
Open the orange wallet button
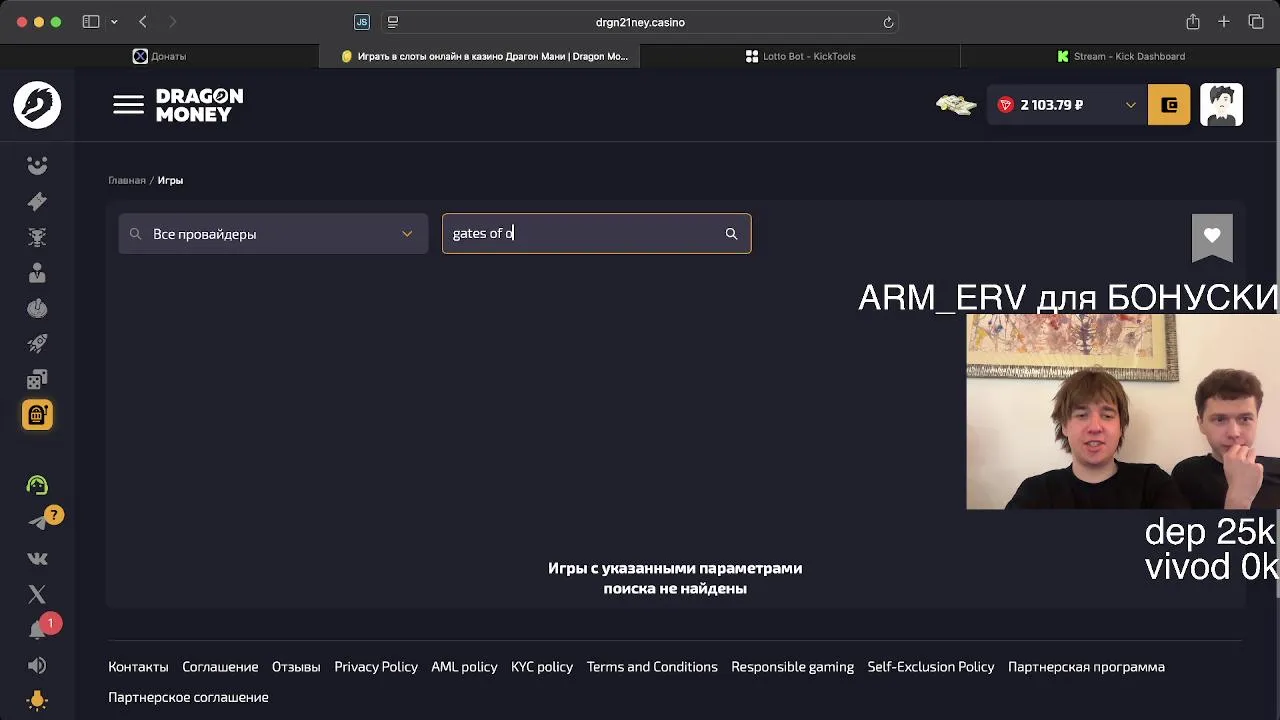pyautogui.click(x=1169, y=105)
